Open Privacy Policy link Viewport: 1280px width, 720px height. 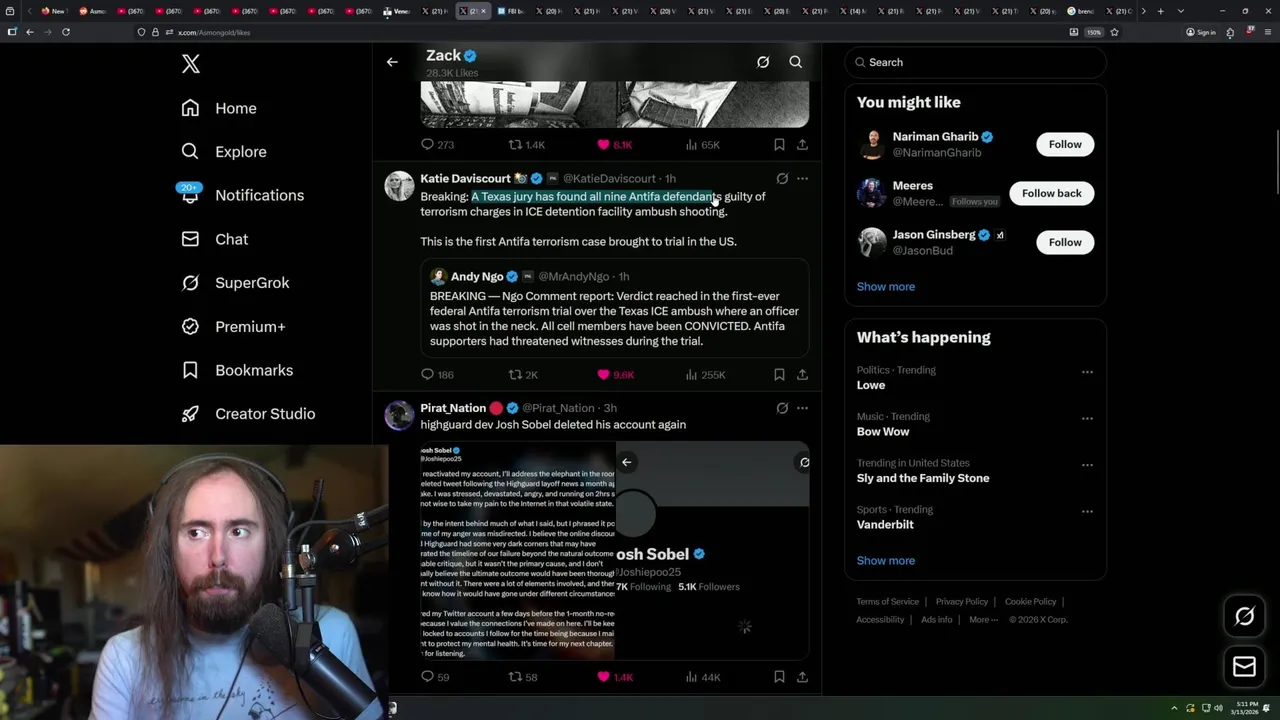(x=962, y=602)
